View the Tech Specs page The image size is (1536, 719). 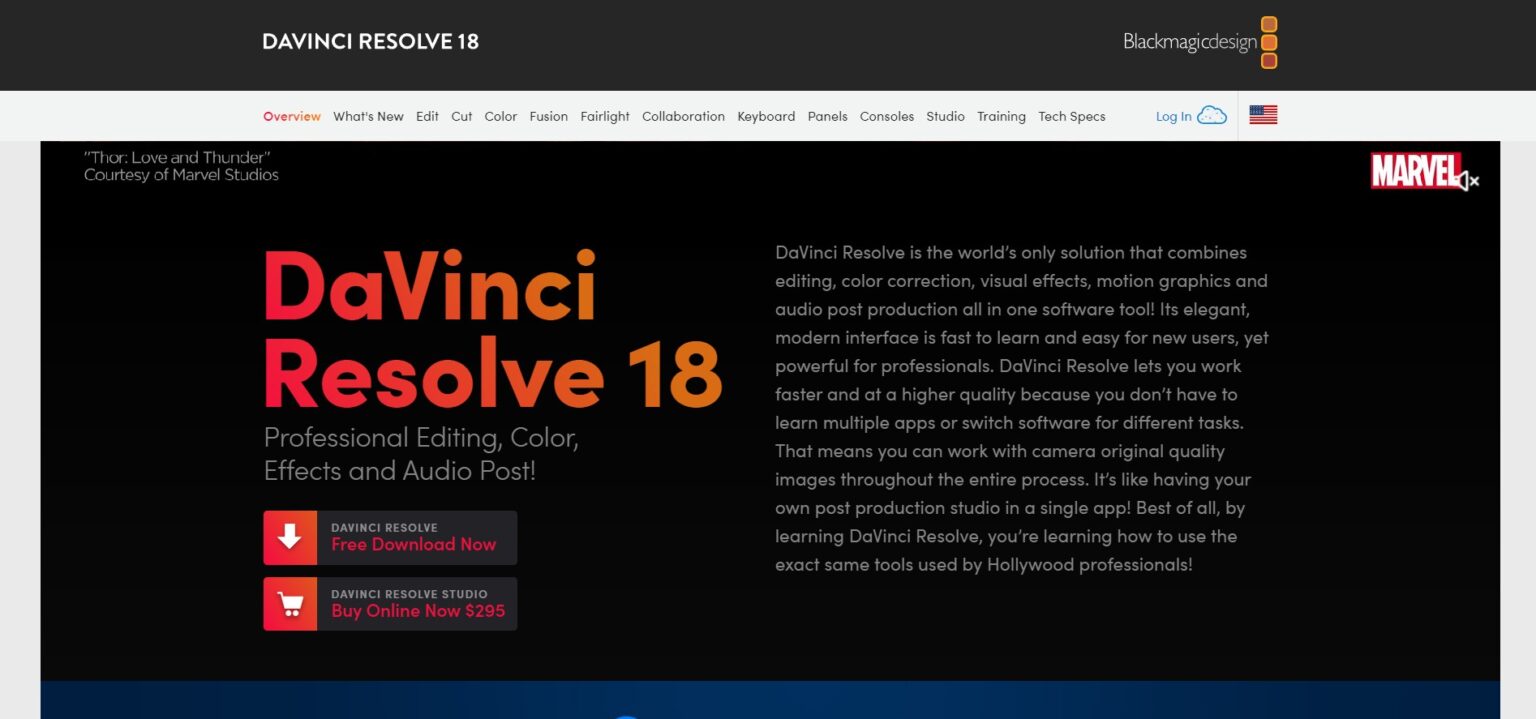click(1071, 116)
